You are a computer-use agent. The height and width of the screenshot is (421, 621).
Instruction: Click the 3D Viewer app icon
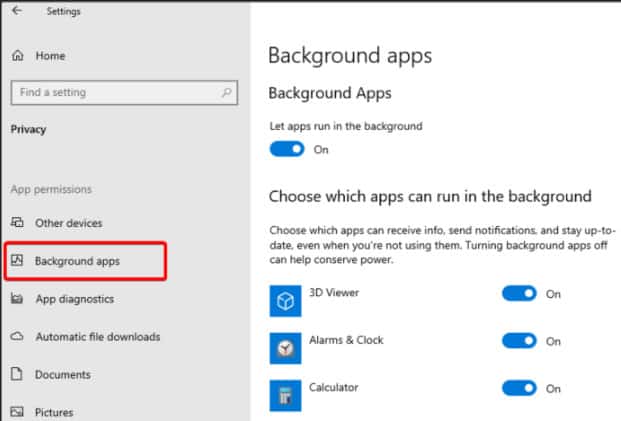(x=285, y=301)
